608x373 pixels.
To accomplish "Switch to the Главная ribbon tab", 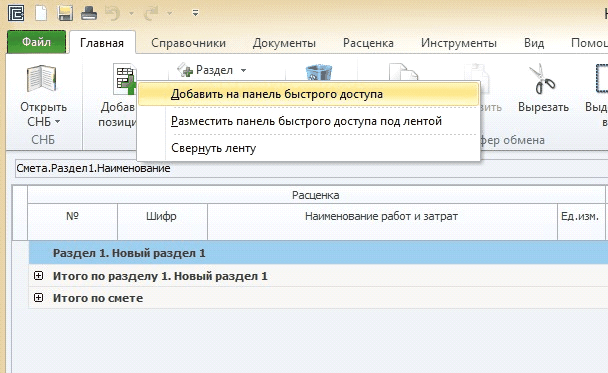I will click(x=102, y=43).
